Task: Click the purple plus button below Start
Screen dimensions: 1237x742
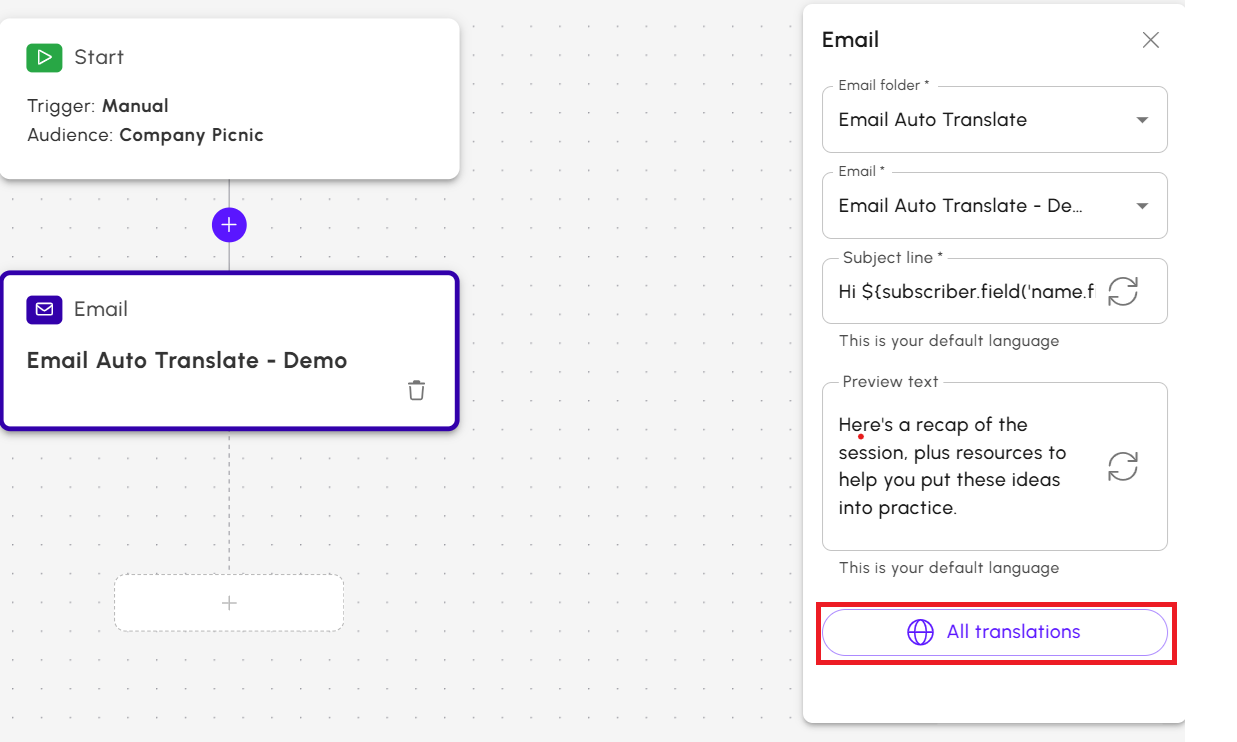Action: point(229,225)
